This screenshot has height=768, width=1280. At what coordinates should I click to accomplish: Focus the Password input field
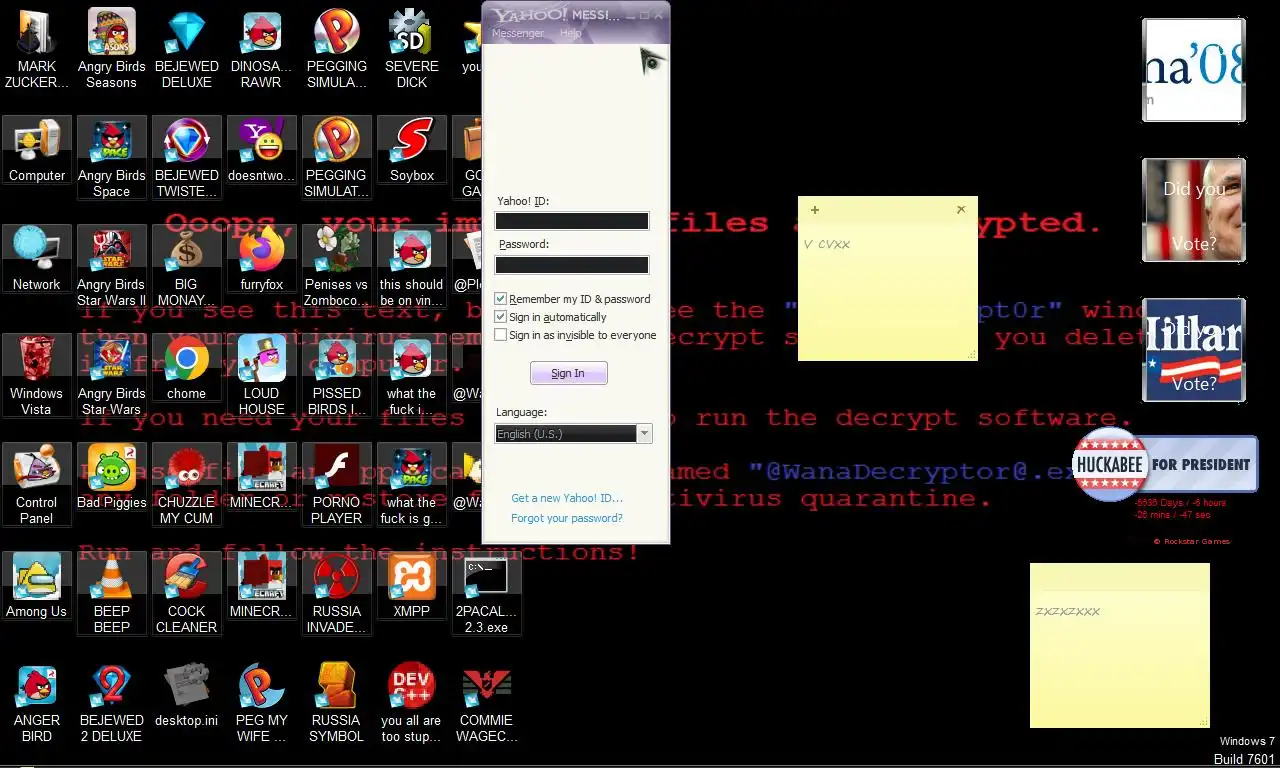572,265
